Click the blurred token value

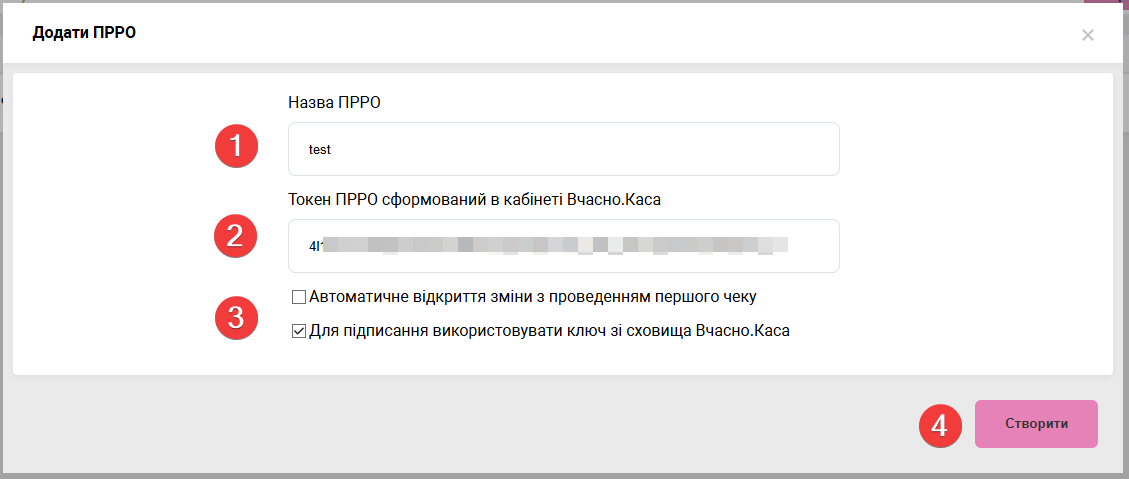click(548, 245)
